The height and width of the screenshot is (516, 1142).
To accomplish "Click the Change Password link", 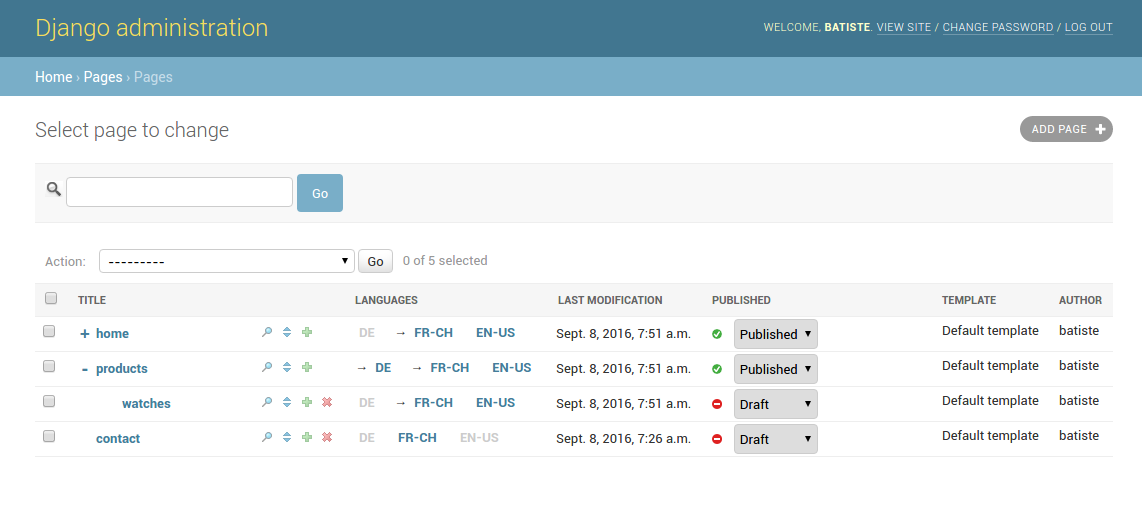I will 998,28.
